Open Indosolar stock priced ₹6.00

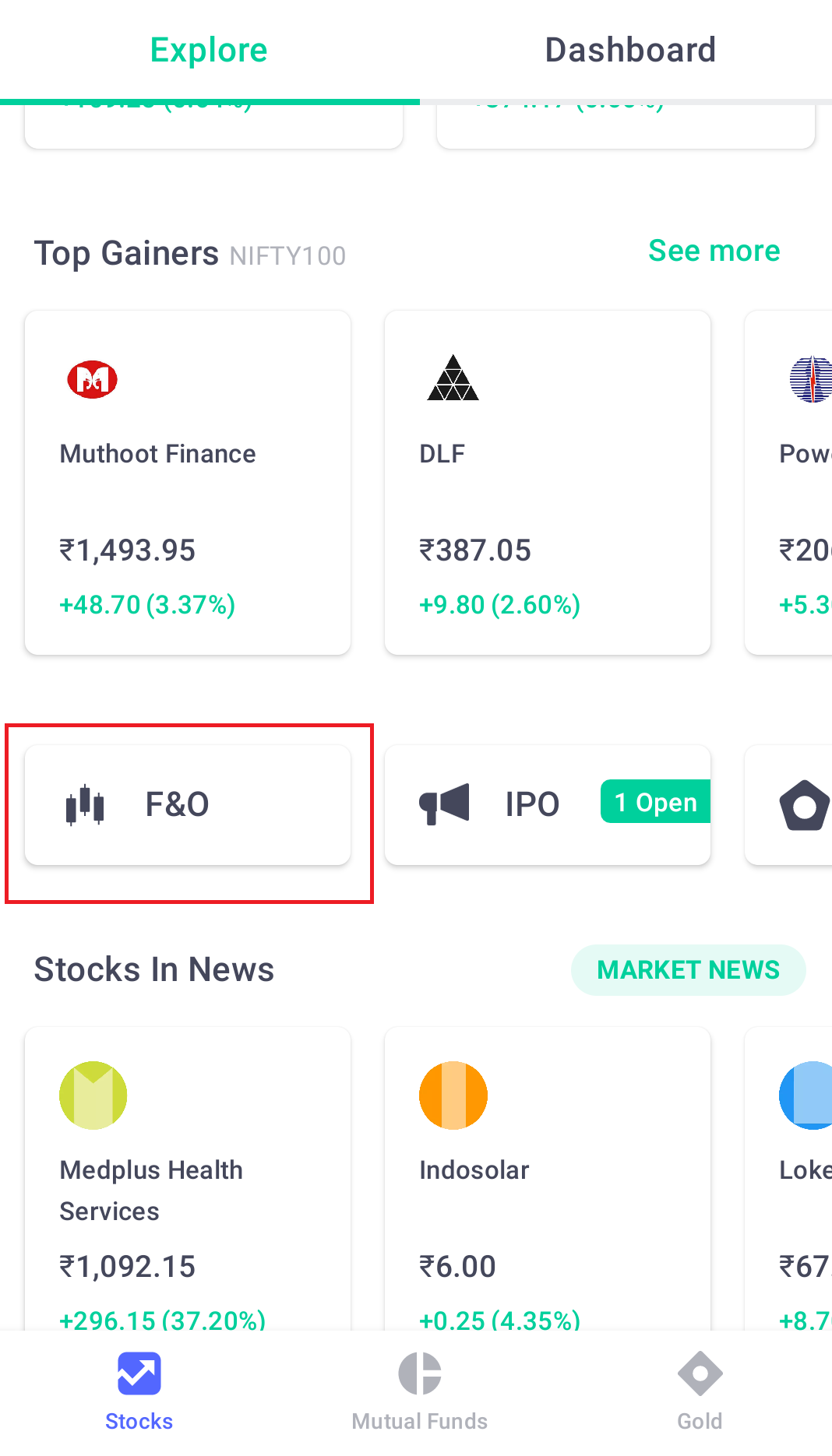pos(548,1178)
